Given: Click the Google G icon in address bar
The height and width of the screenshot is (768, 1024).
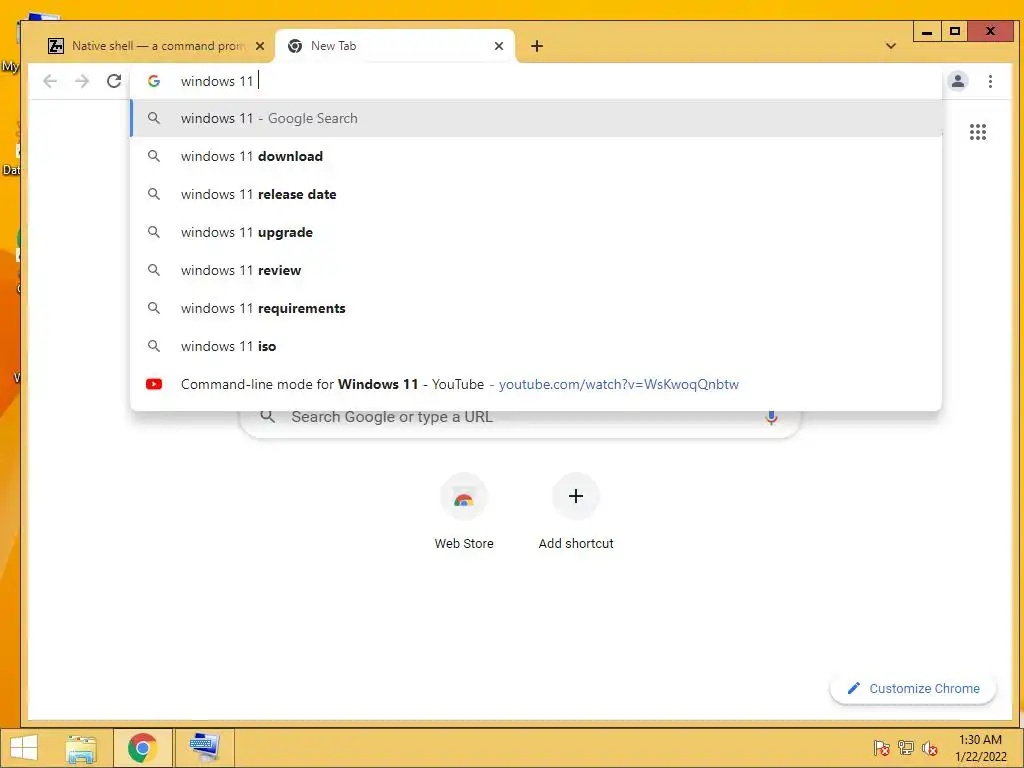Looking at the screenshot, I should point(154,81).
